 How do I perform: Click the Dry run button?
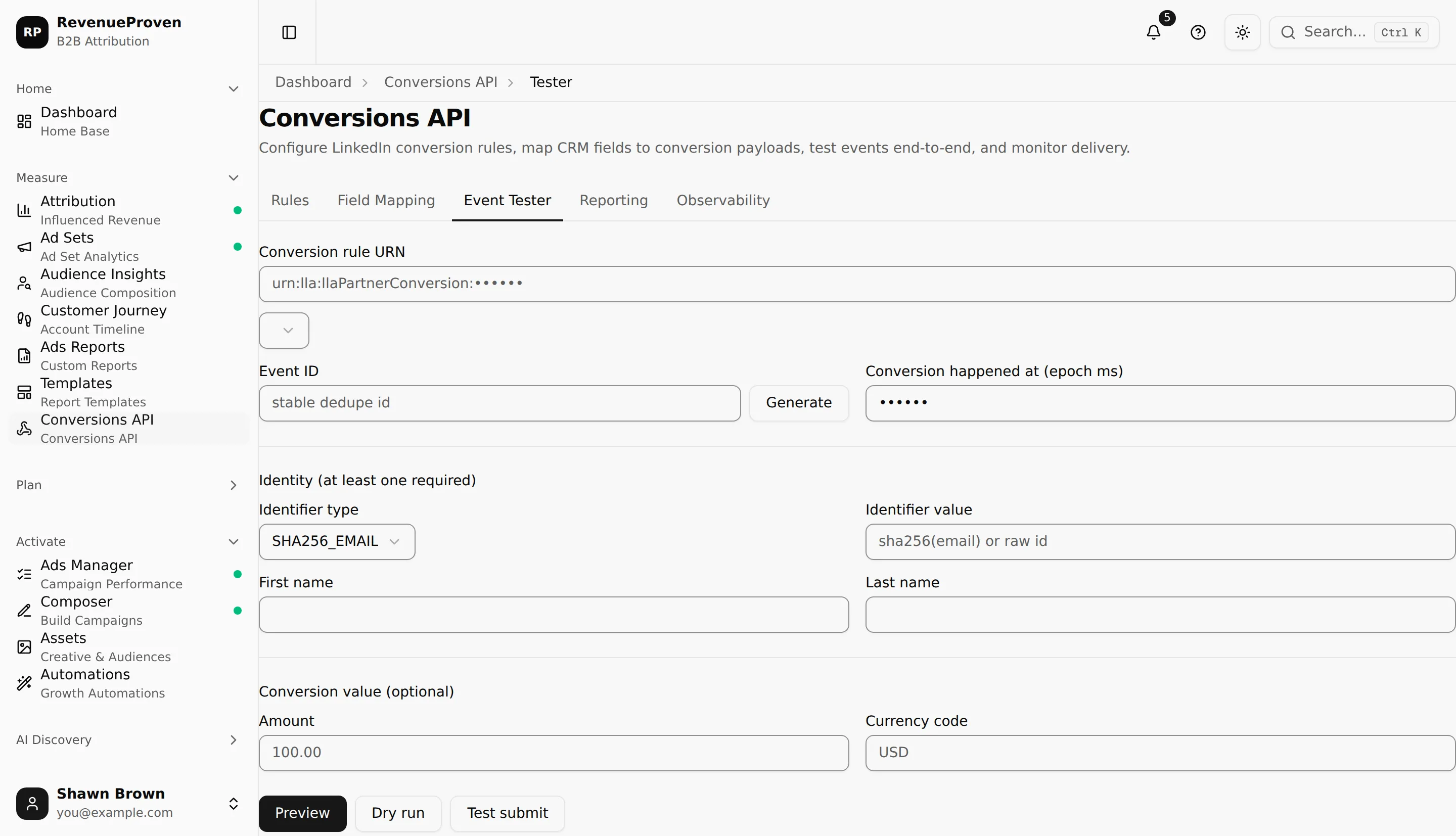398,813
